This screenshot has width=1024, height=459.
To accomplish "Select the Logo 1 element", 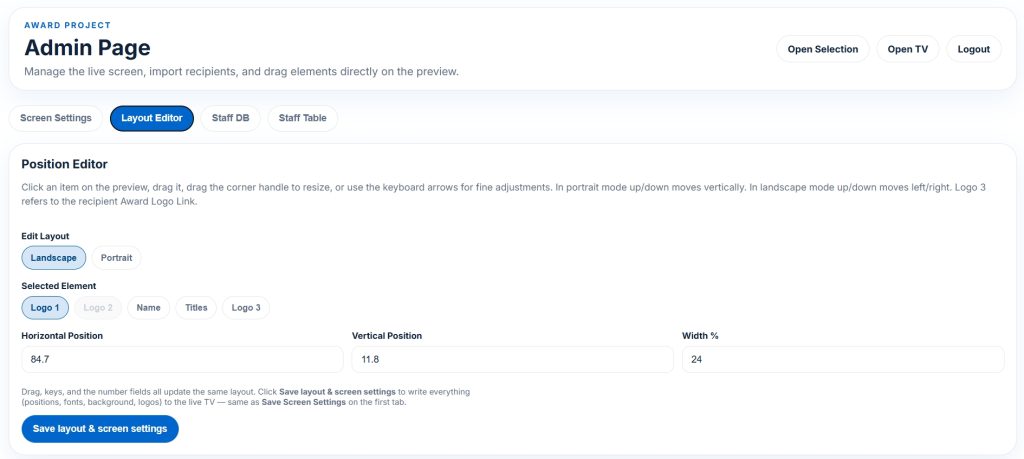I will [45, 308].
